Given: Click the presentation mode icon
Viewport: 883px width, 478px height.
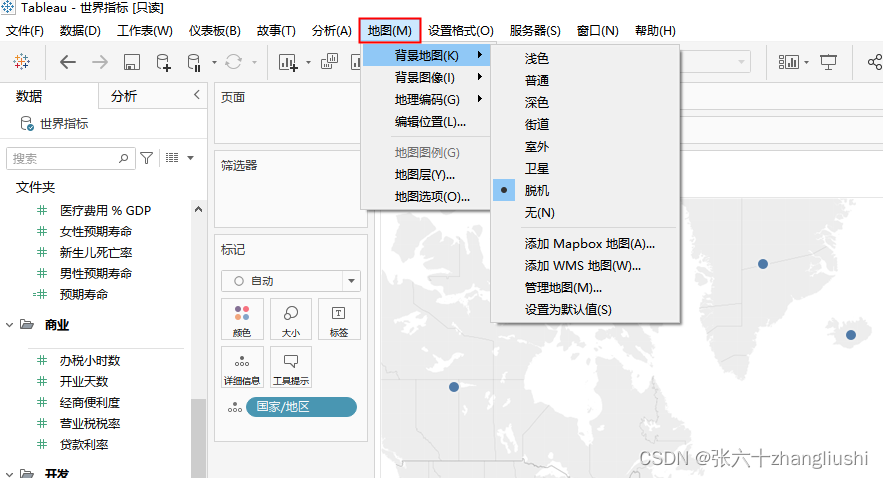Looking at the screenshot, I should pos(828,62).
